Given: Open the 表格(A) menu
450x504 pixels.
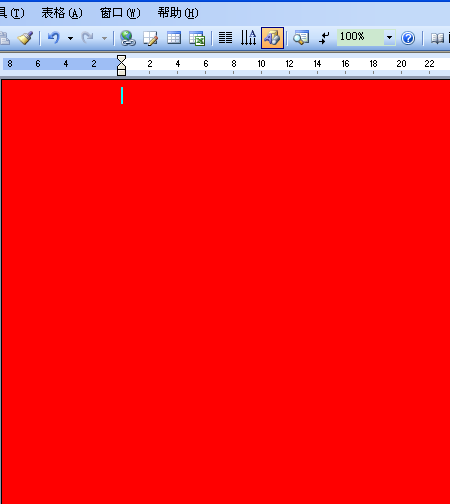Looking at the screenshot, I should pyautogui.click(x=62, y=13).
